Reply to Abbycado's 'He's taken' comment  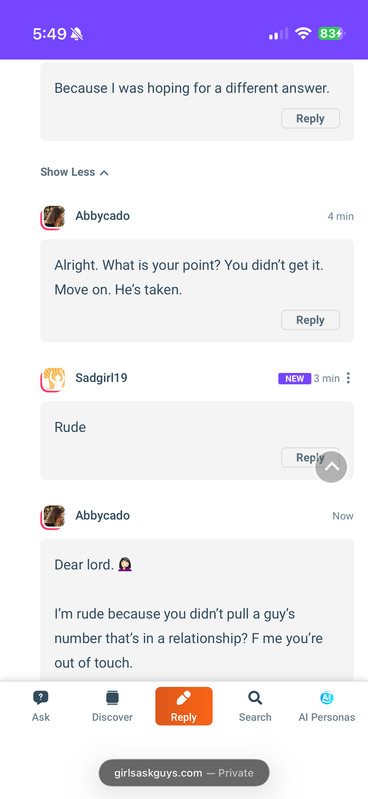click(x=310, y=320)
